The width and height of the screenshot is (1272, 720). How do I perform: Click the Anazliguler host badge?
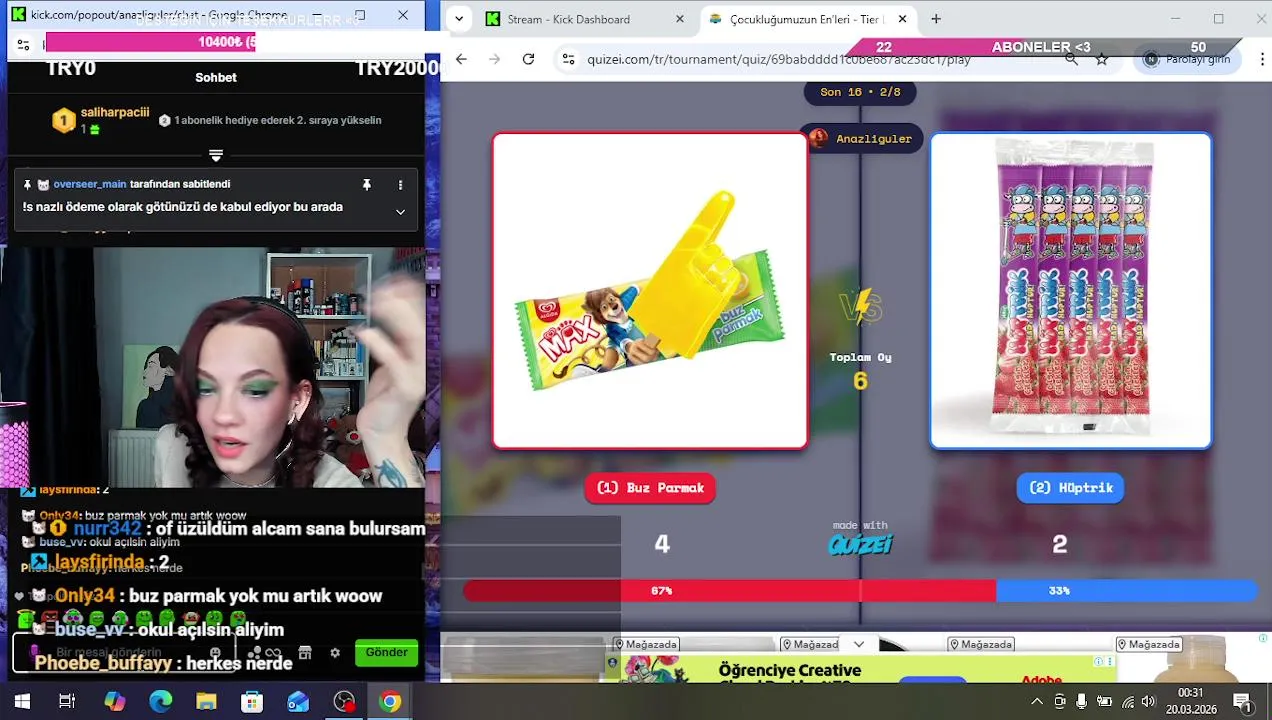(x=861, y=139)
